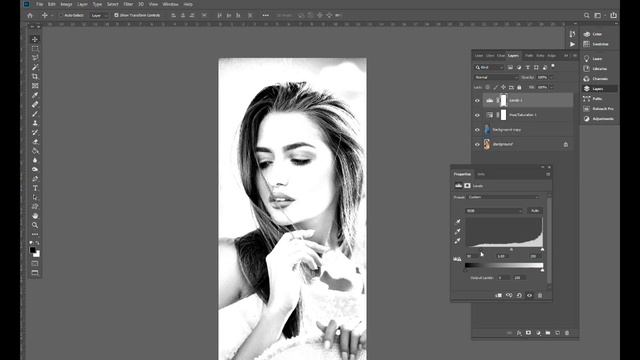Open the layer Fill dropdown arrow
The image size is (640, 360).
pyautogui.click(x=551, y=87)
